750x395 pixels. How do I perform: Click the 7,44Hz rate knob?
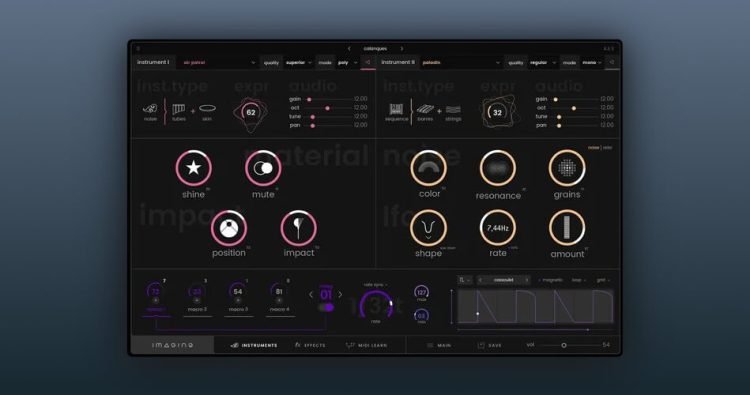click(x=497, y=228)
